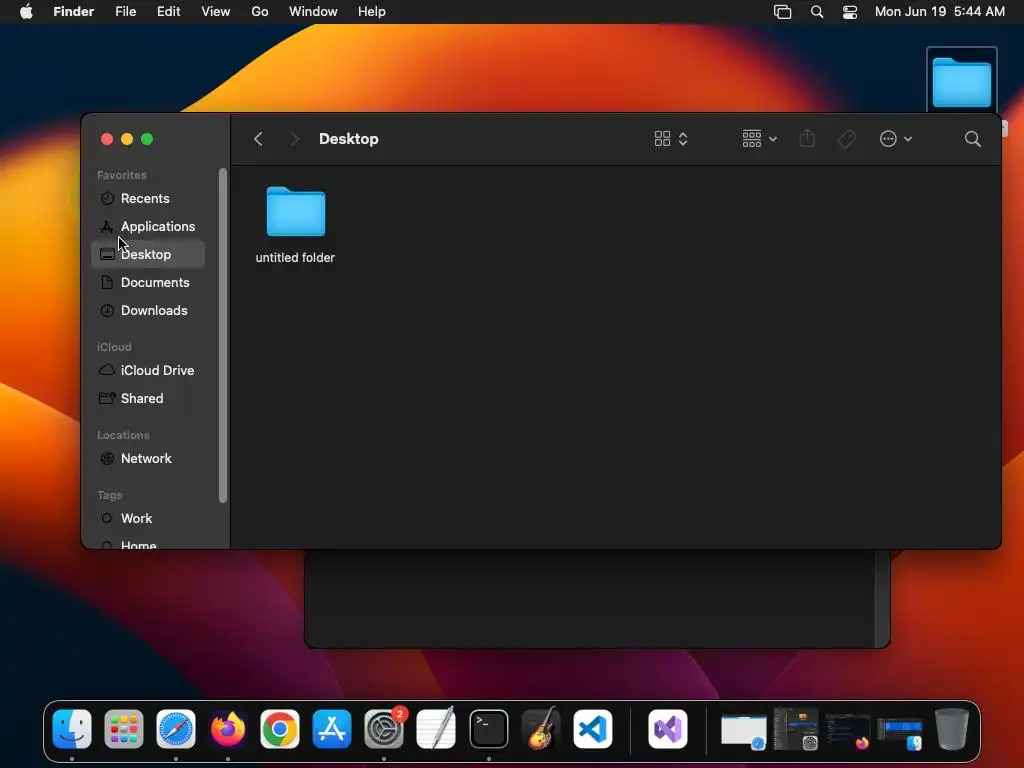Viewport: 1024px width, 768px height.
Task: Go back with the left chevron in Finder
Action: coord(259,139)
